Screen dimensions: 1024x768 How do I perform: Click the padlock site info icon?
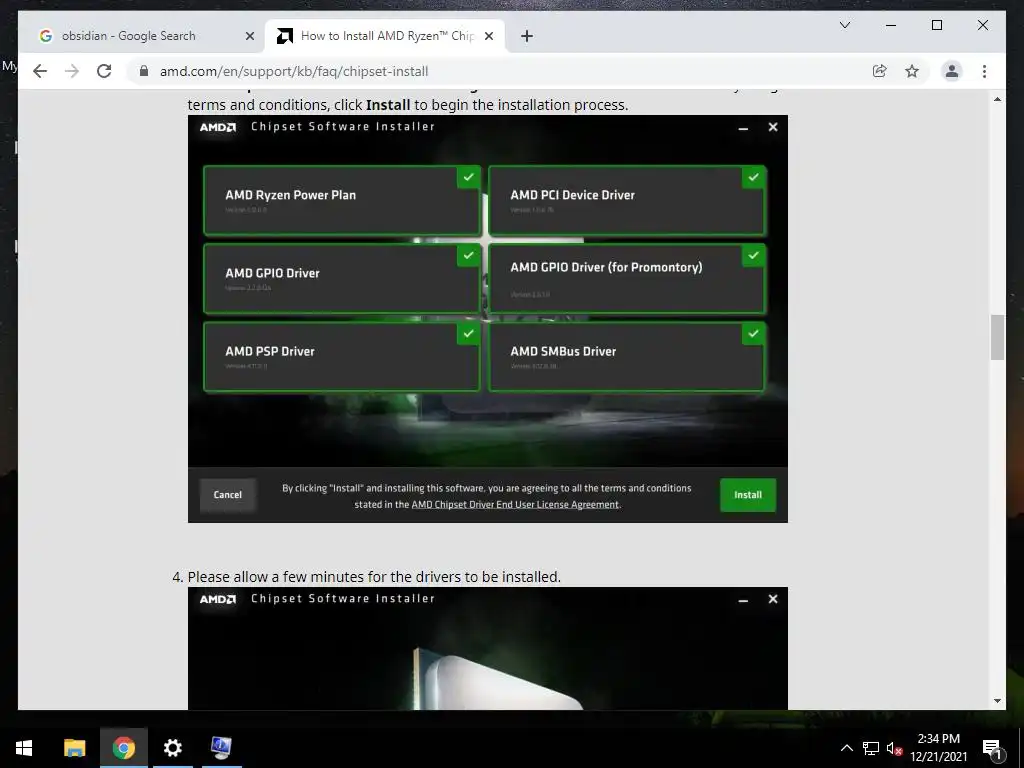144,71
